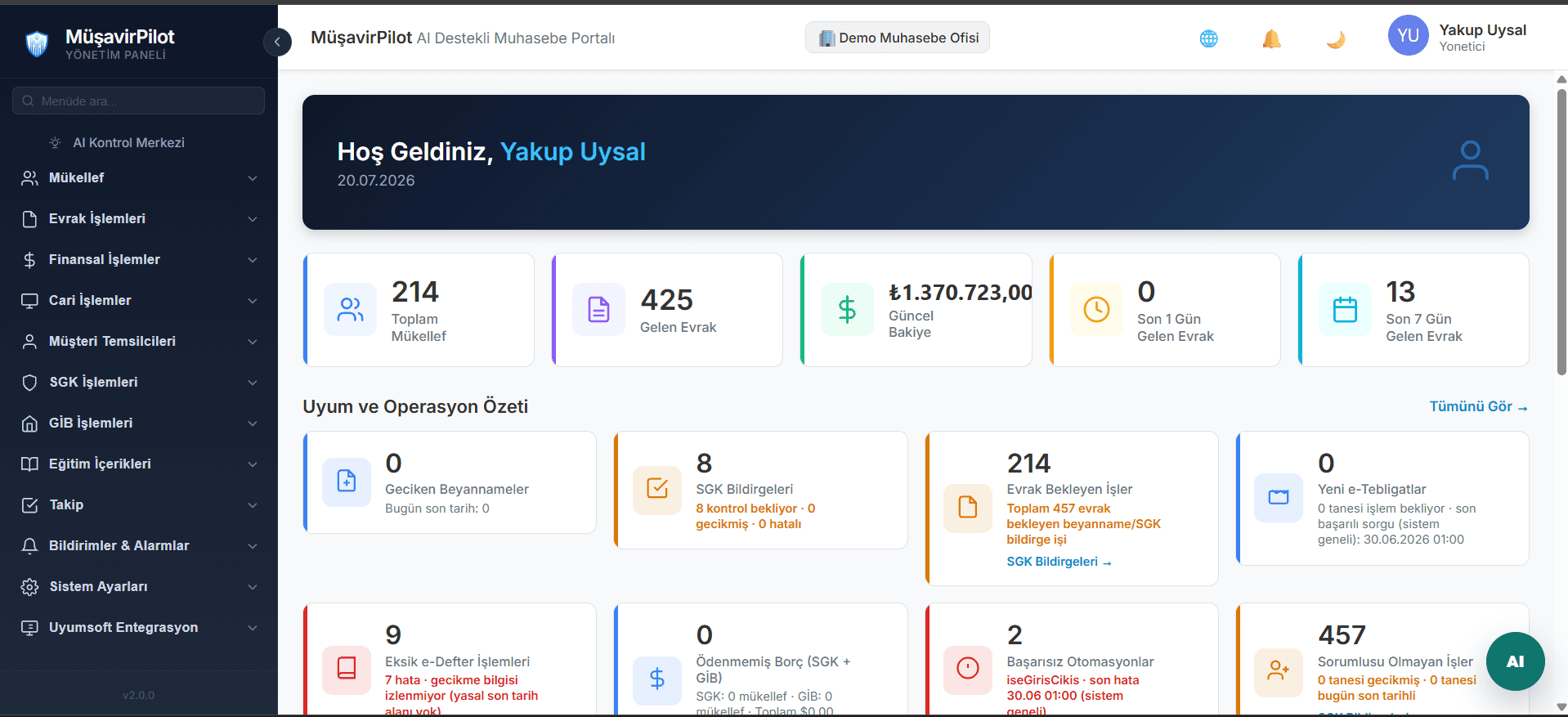The height and width of the screenshot is (717, 1568).
Task: Click the MüşavirPilot header title
Action: click(x=361, y=38)
